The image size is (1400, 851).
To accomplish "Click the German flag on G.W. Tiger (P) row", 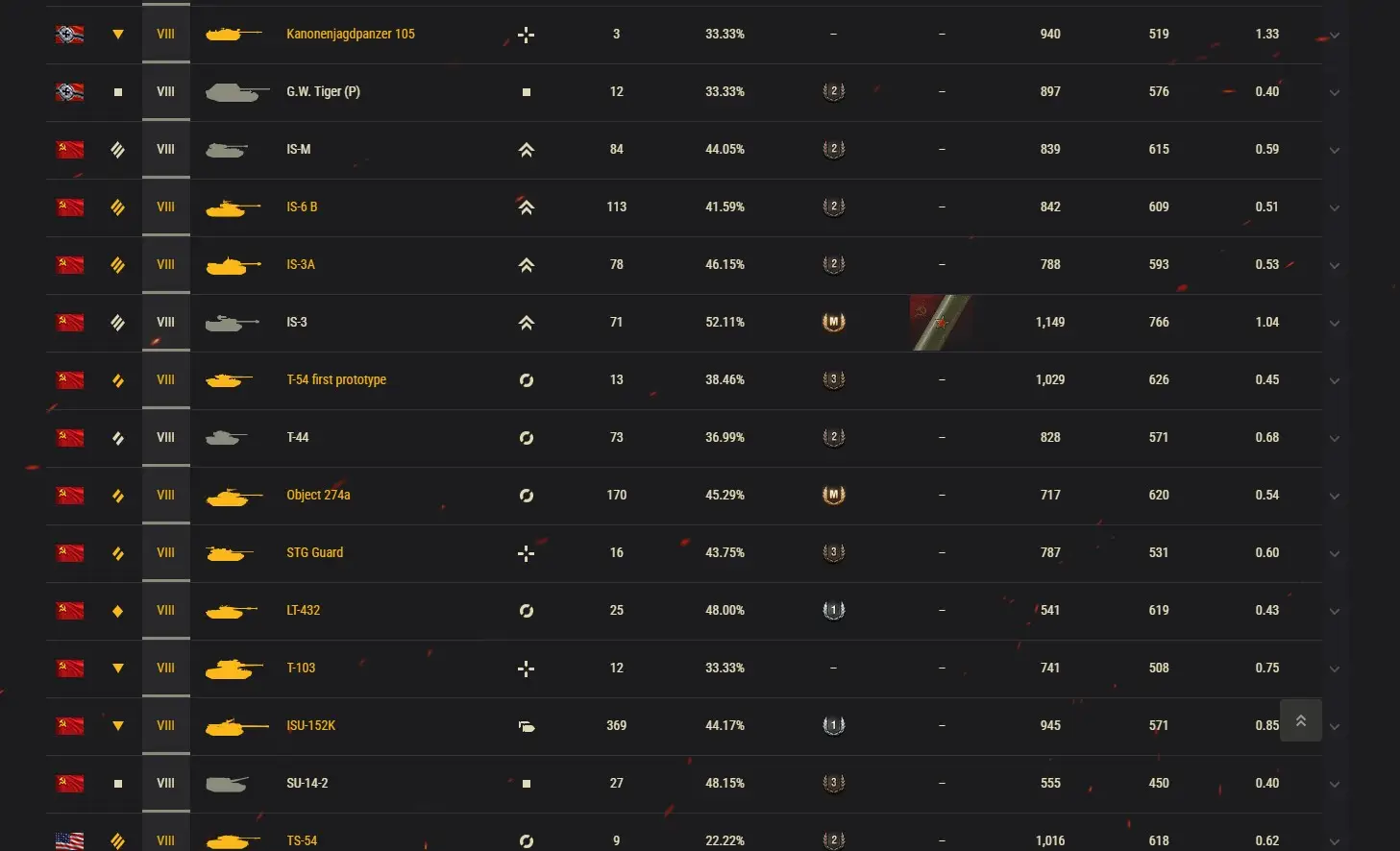I will (70, 92).
